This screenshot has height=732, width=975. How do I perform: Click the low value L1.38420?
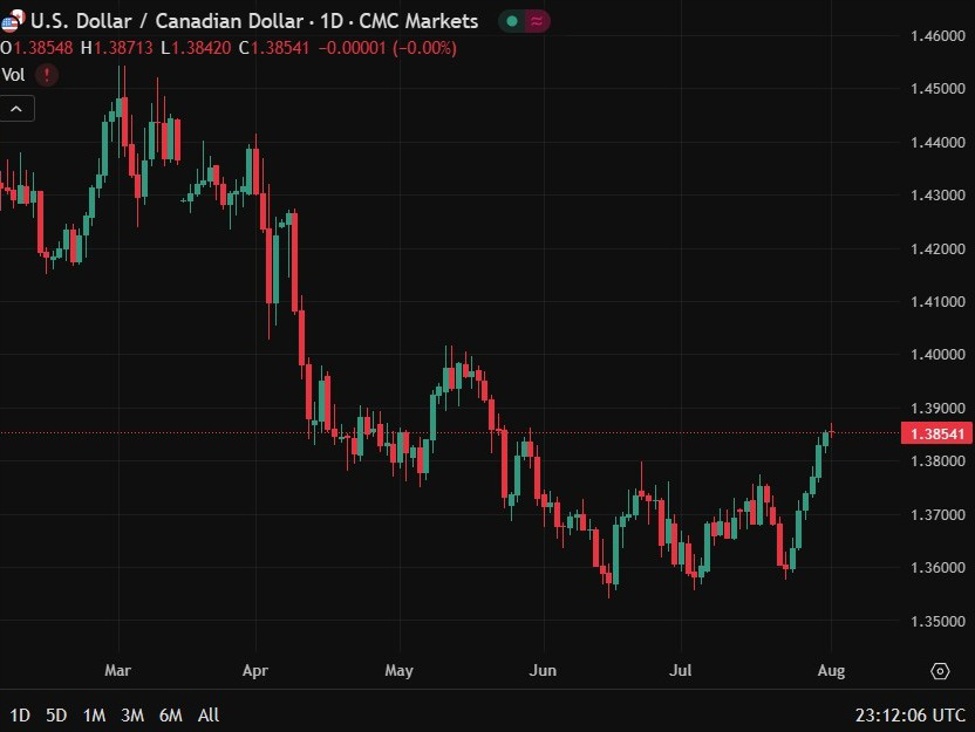click(x=196, y=48)
